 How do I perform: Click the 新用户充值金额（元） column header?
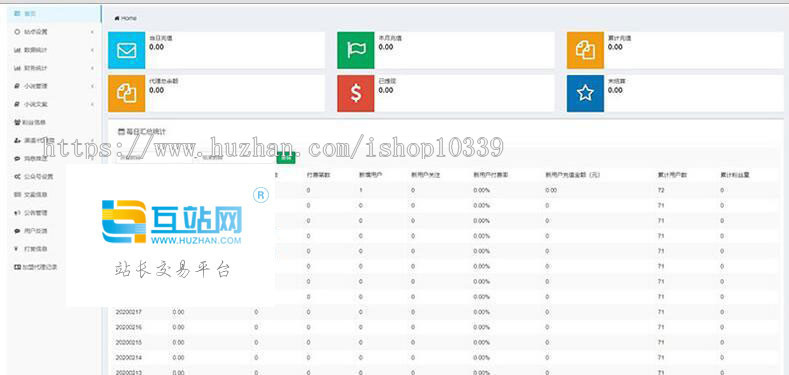click(x=574, y=175)
